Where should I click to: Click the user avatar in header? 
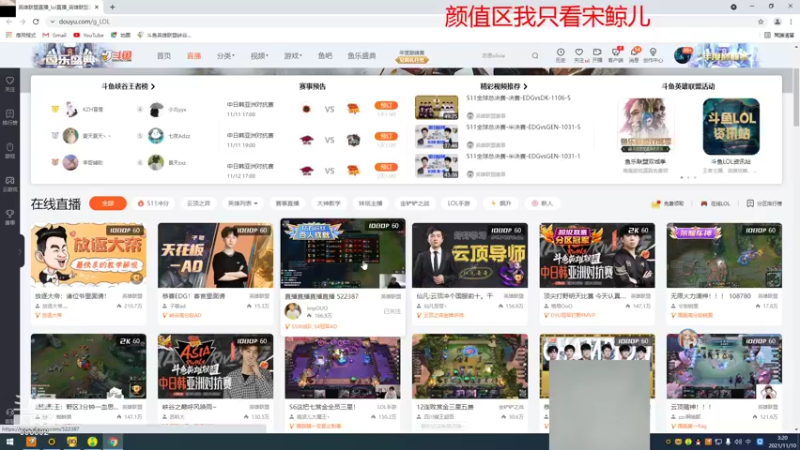pos(682,55)
